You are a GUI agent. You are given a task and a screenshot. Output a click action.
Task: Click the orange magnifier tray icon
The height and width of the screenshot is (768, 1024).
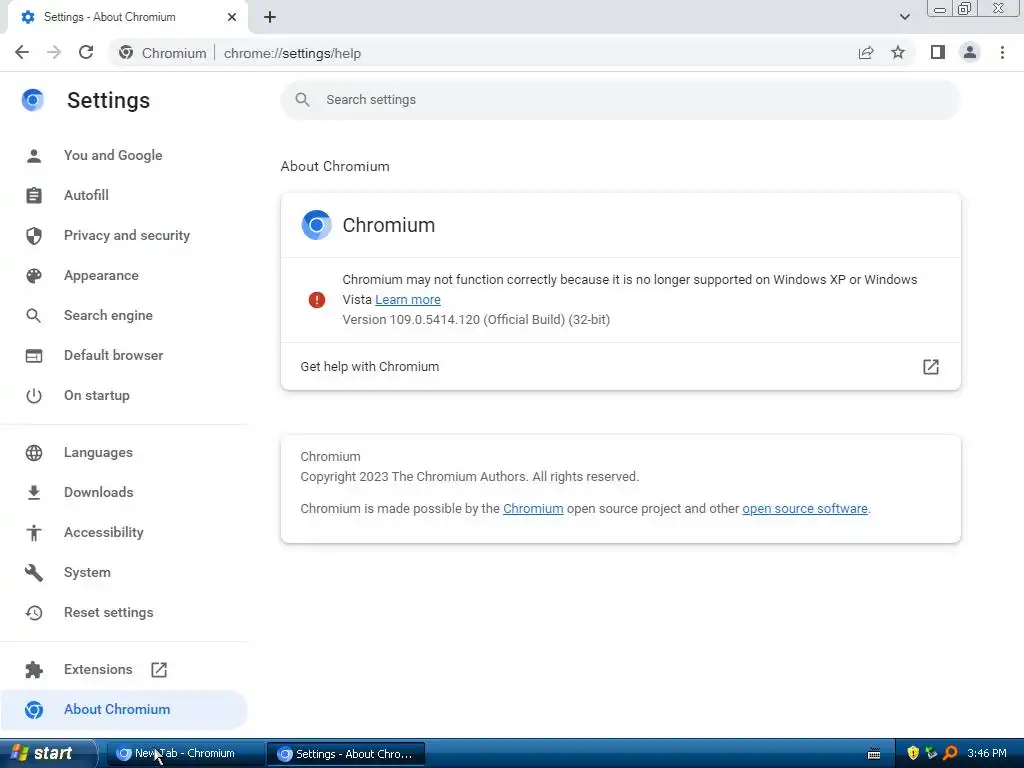(x=950, y=754)
